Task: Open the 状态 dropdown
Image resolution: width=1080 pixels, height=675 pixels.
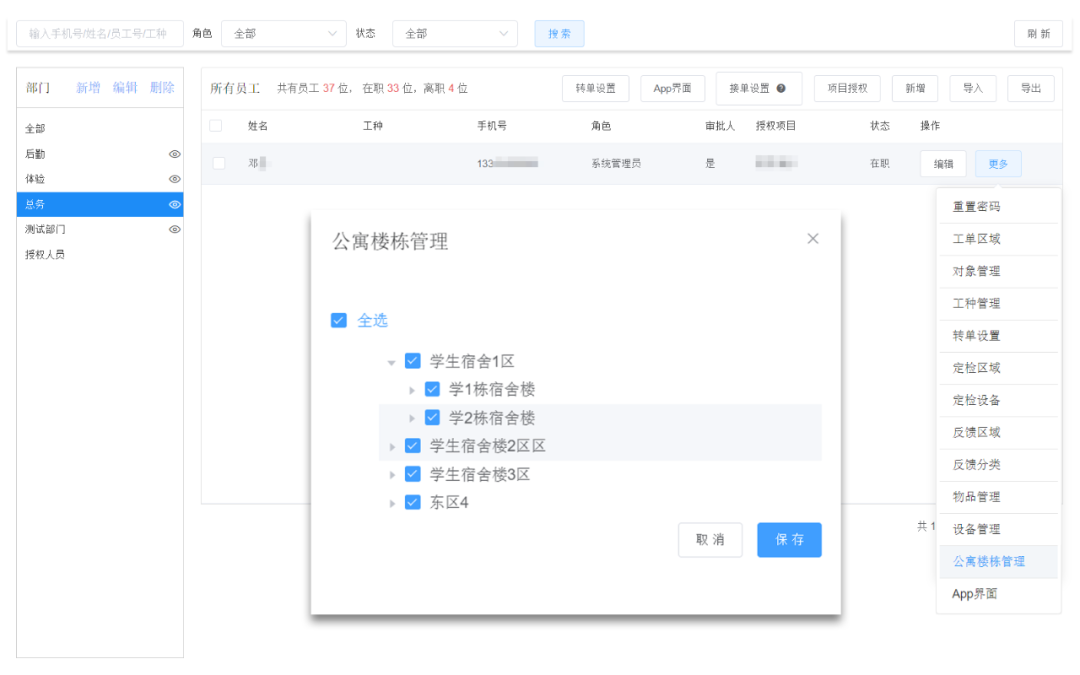Action: [455, 32]
